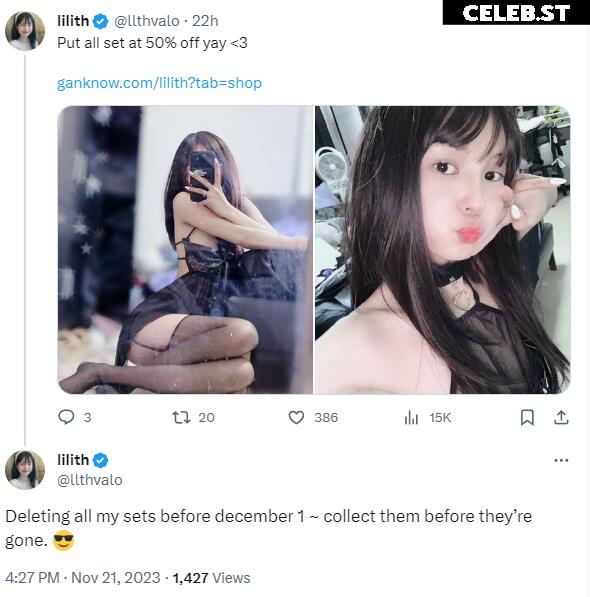Click the lower tweet profile avatar
The width and height of the screenshot is (590, 597).
pos(25,470)
